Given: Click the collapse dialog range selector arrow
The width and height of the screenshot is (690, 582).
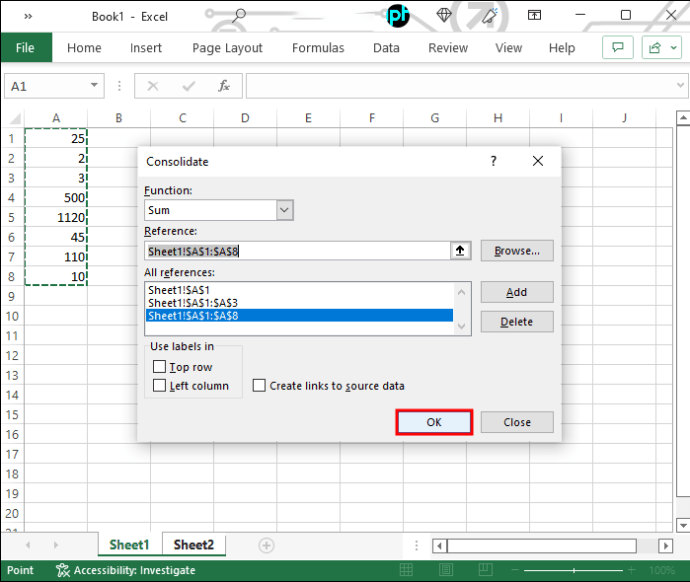Looking at the screenshot, I should [x=460, y=251].
